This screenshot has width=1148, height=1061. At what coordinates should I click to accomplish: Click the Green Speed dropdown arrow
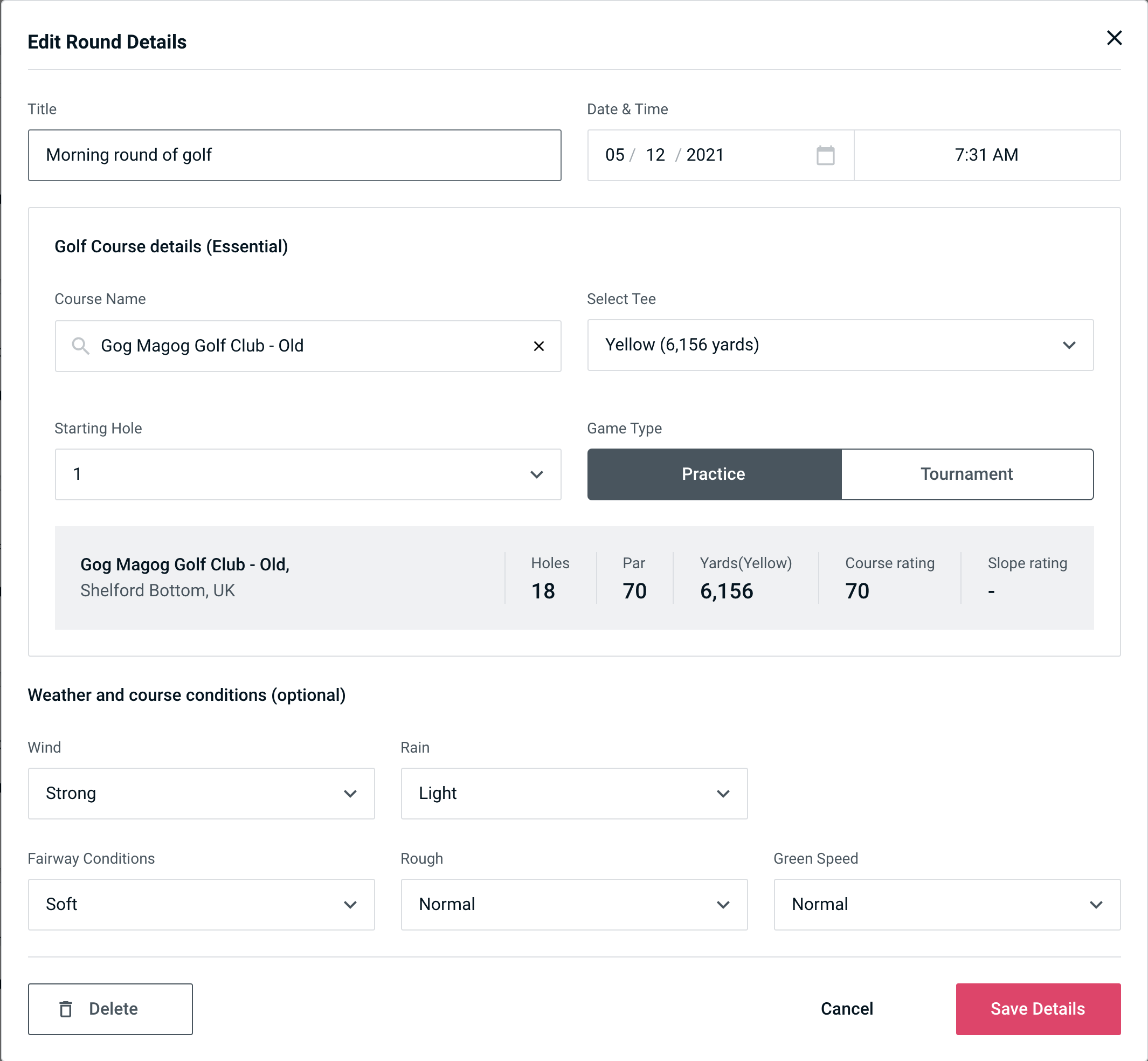1098,903
